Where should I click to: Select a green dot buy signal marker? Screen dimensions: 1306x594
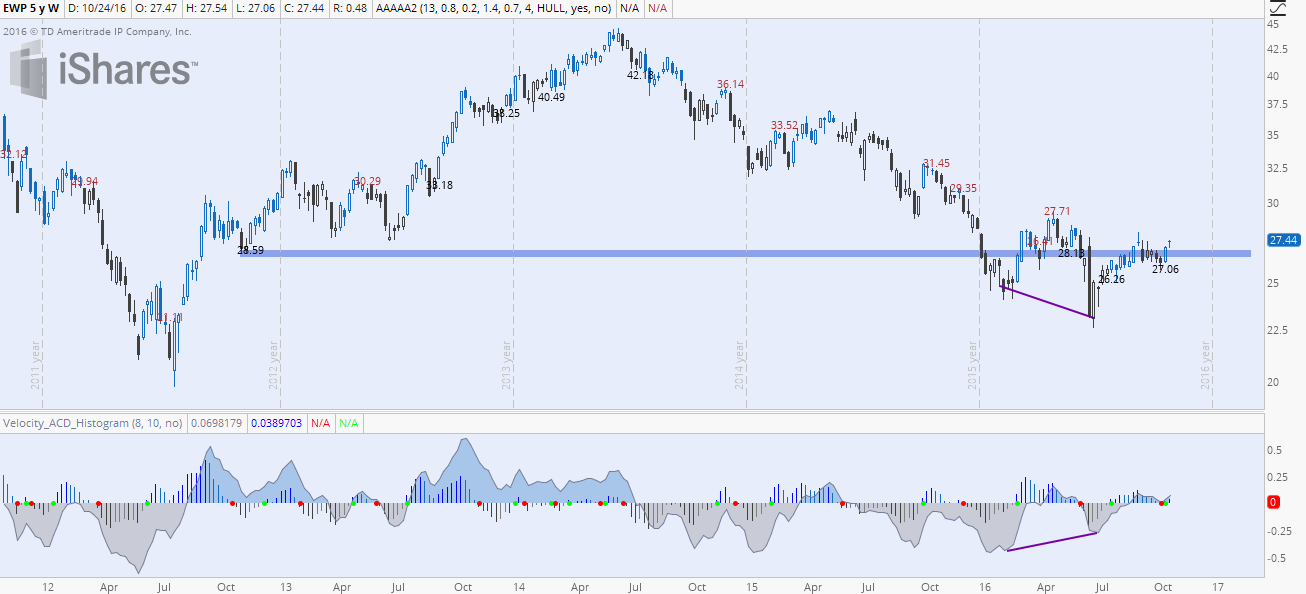coord(148,502)
